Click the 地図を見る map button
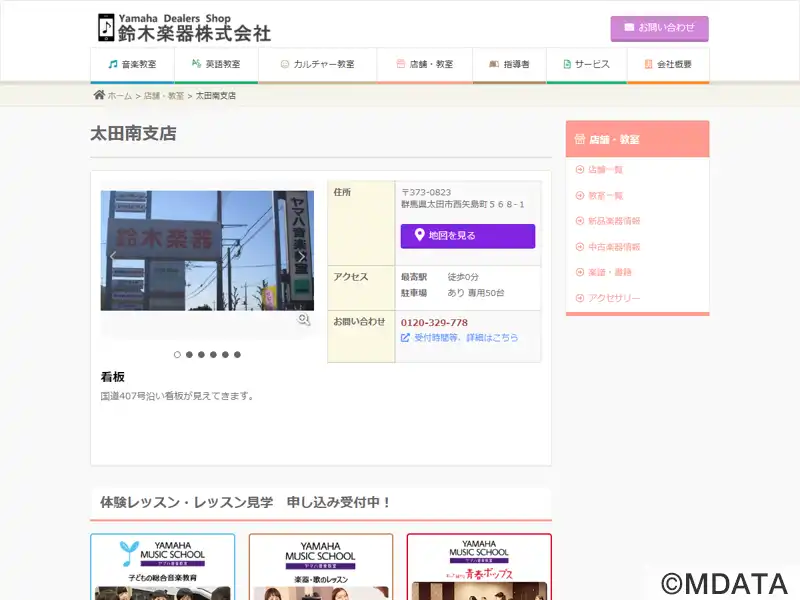Image resolution: width=800 pixels, height=600 pixels. tap(468, 236)
